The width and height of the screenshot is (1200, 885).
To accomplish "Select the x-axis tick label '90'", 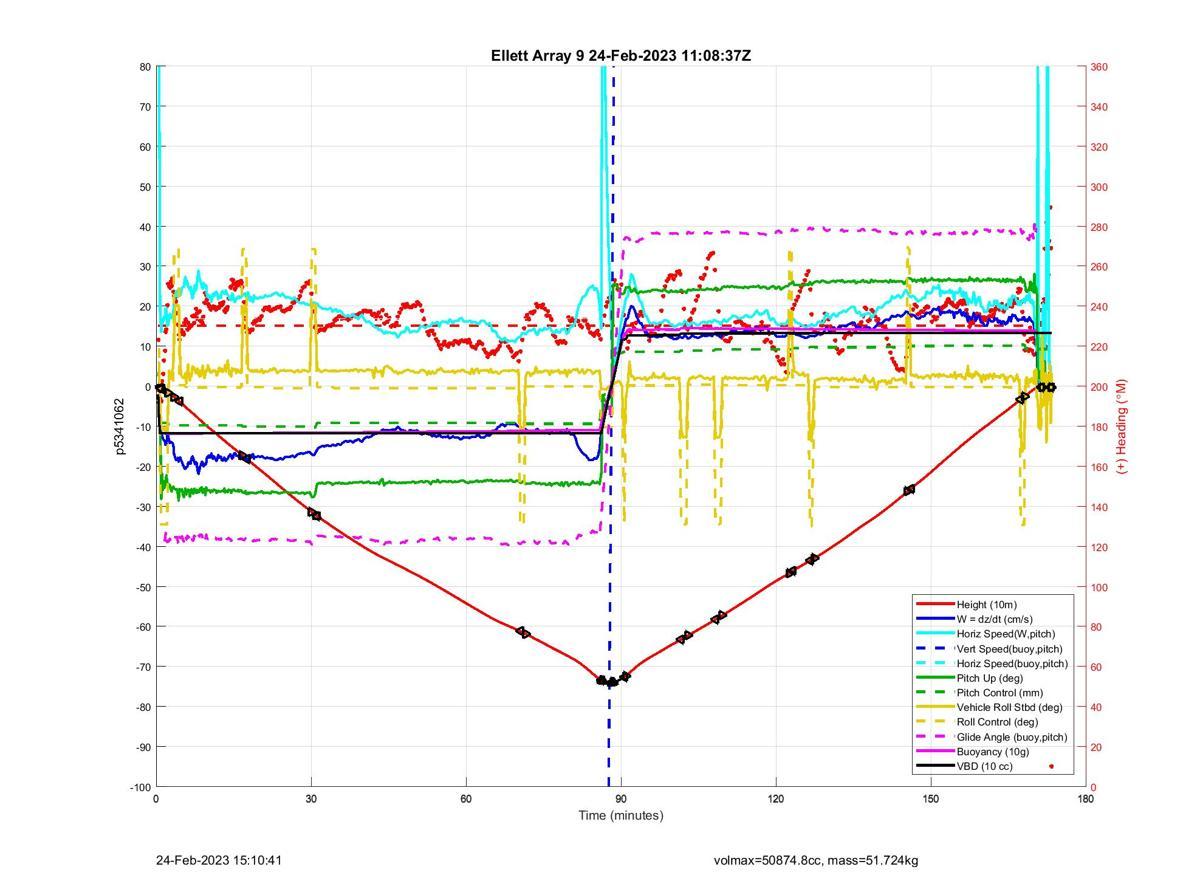I will [x=621, y=799].
